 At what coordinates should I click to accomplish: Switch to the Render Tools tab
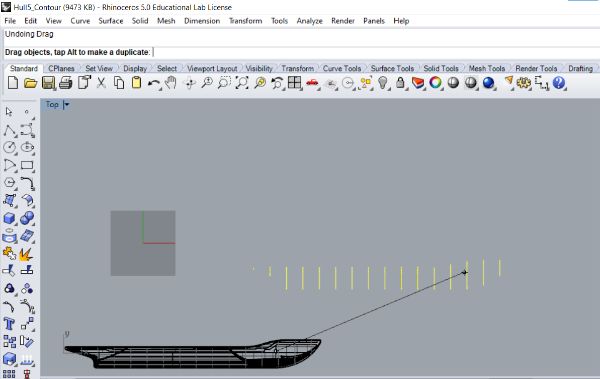536,69
